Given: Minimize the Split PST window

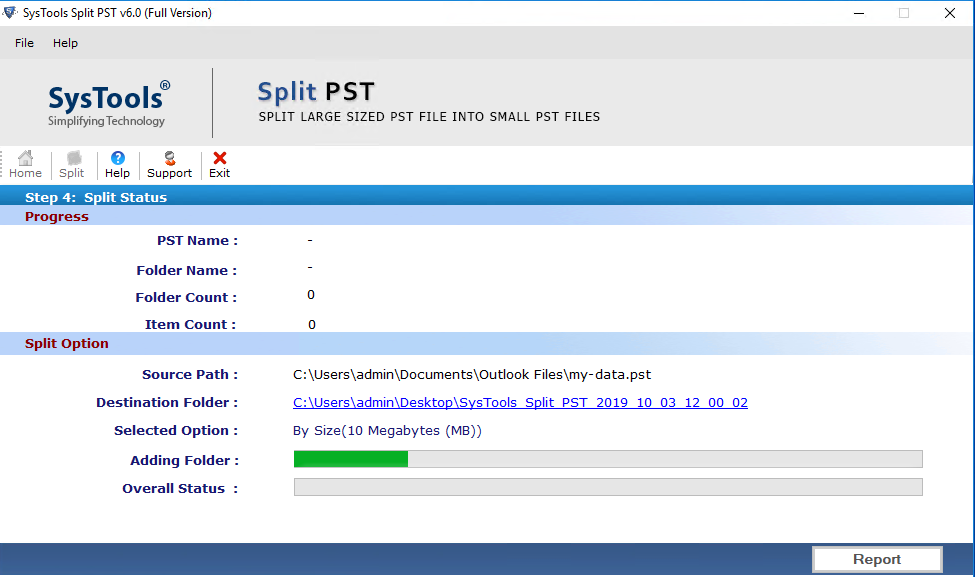Looking at the screenshot, I should click(x=859, y=13).
